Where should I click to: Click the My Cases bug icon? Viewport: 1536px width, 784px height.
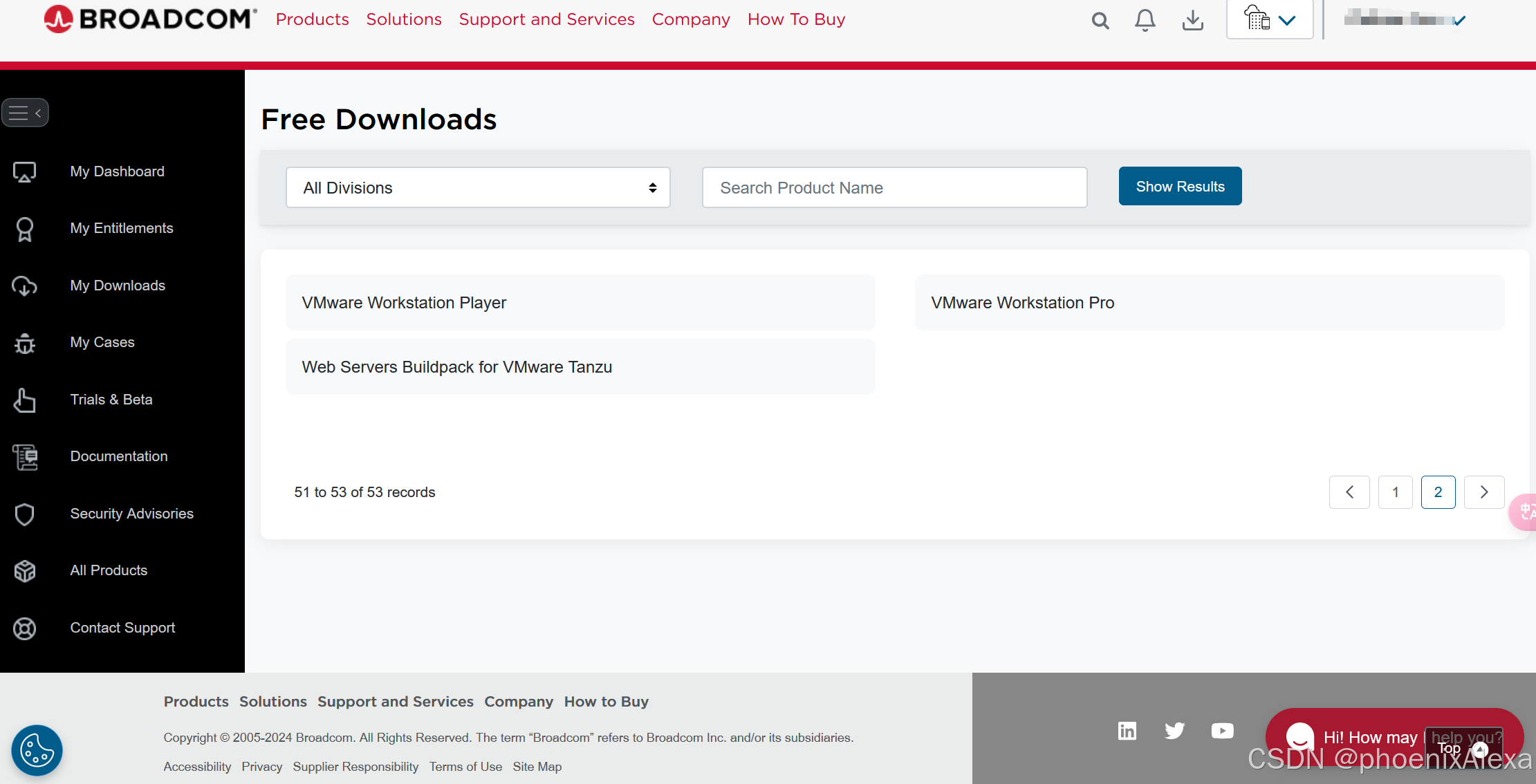25,343
